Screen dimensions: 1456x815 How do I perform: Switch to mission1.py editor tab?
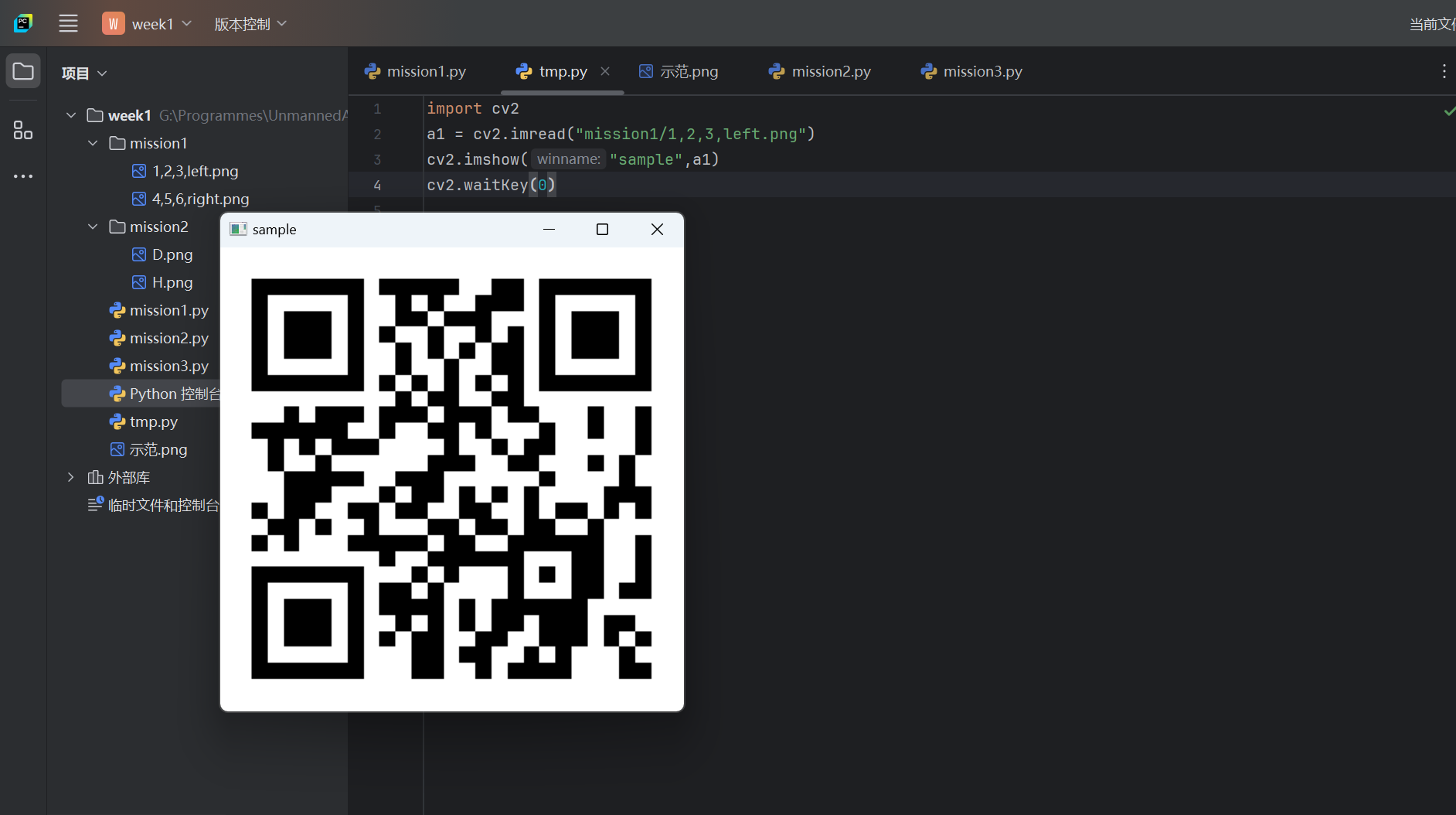point(416,71)
